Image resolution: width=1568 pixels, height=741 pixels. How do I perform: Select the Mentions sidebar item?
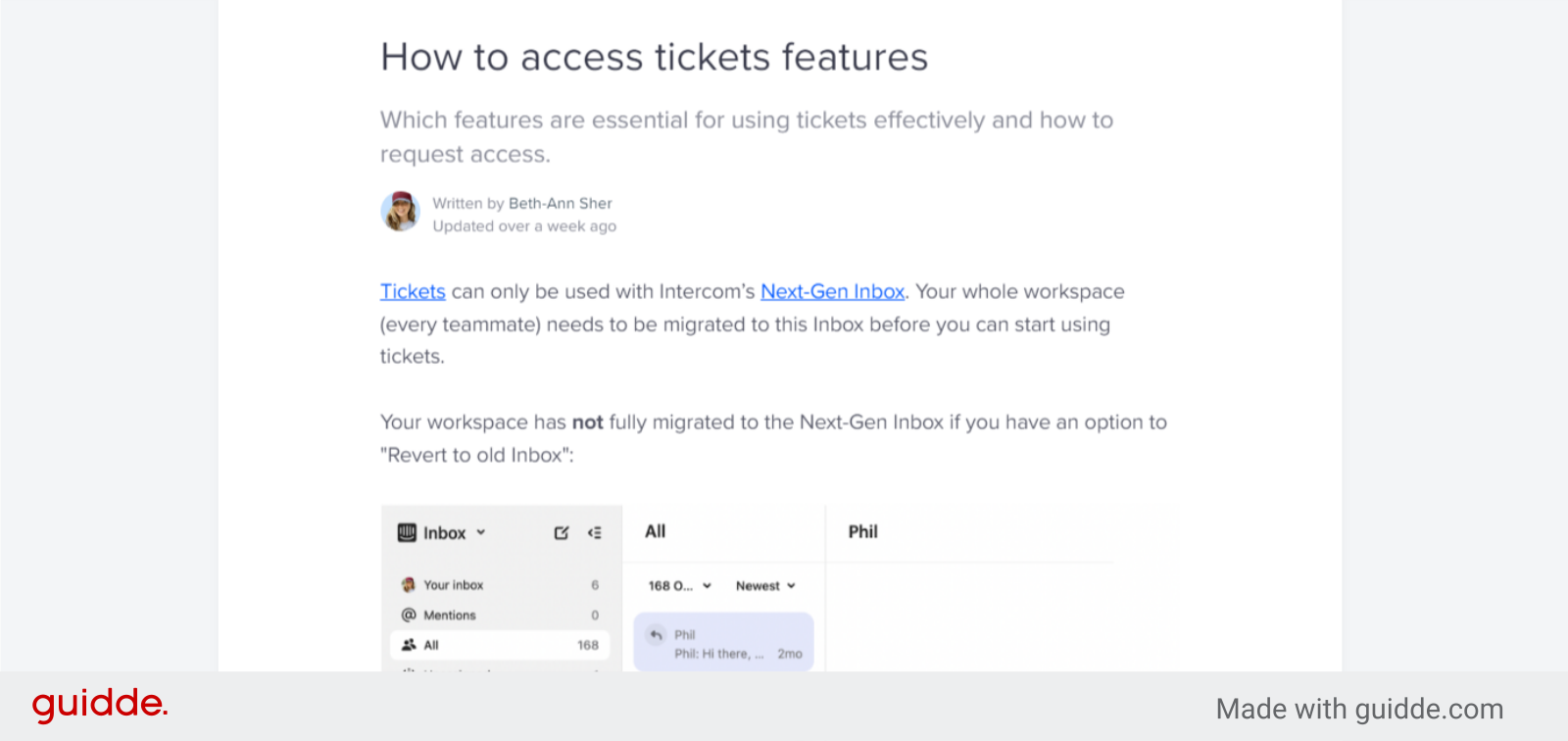pos(451,615)
